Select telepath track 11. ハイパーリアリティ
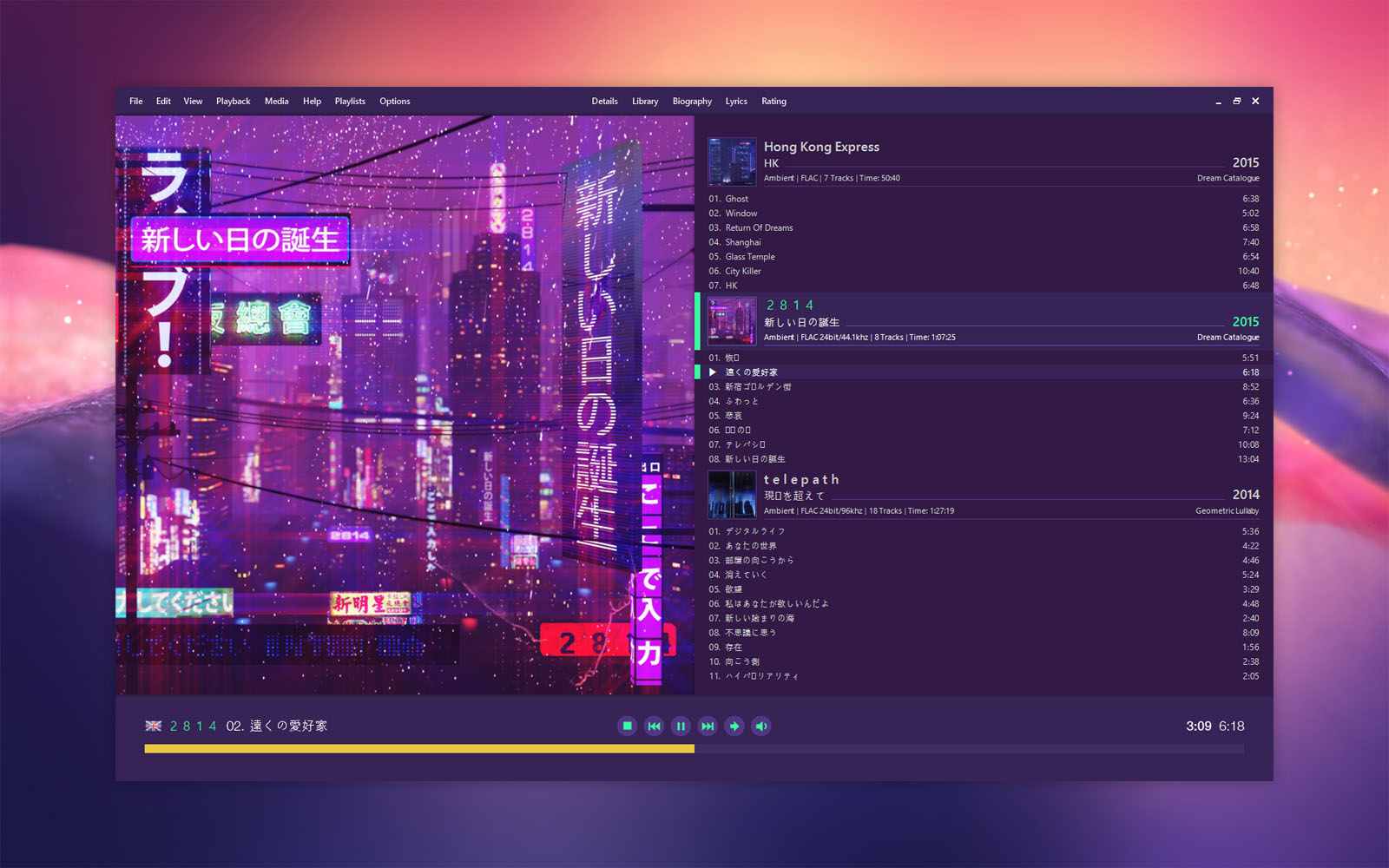Viewport: 1389px width, 868px height. pyautogui.click(x=984, y=676)
